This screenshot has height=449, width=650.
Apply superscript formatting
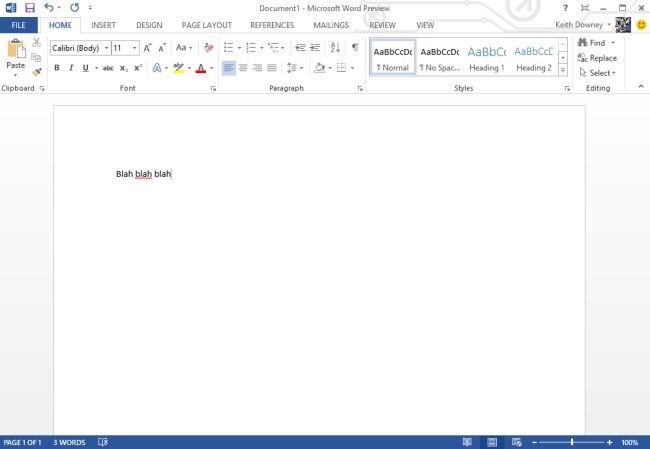pyautogui.click(x=138, y=68)
